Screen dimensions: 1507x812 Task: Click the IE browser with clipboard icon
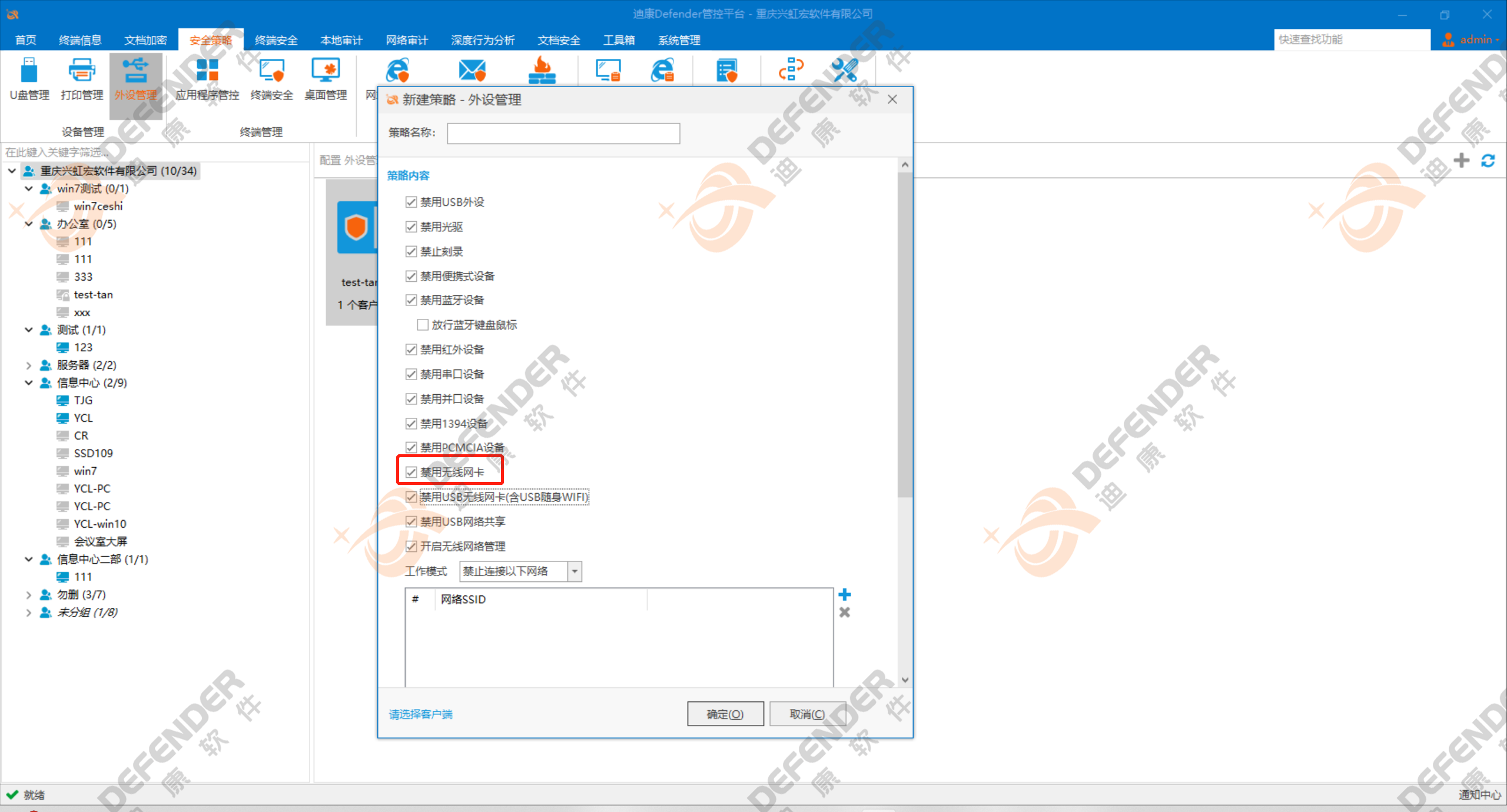tap(662, 71)
